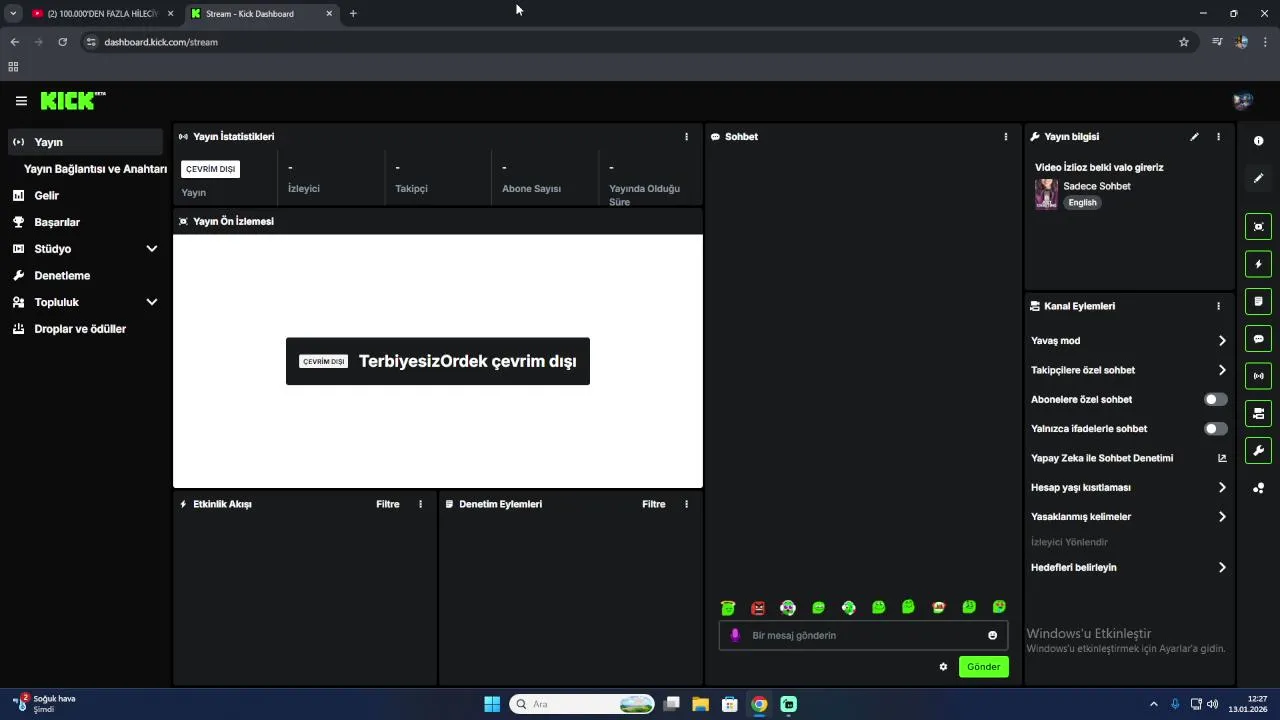
Task: Click Sadece Sohbet category label
Action: pos(1097,186)
